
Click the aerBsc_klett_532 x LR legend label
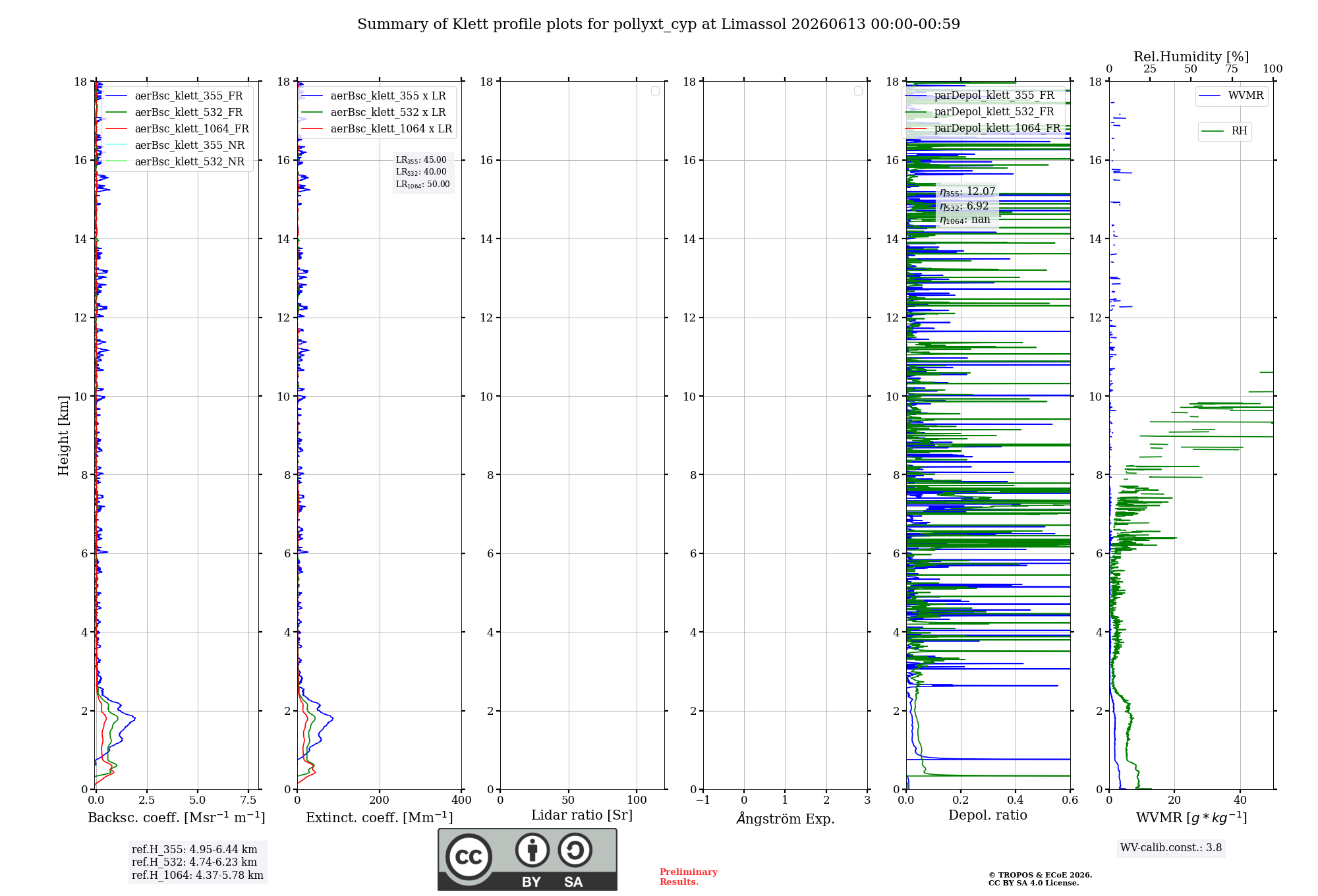[x=388, y=113]
